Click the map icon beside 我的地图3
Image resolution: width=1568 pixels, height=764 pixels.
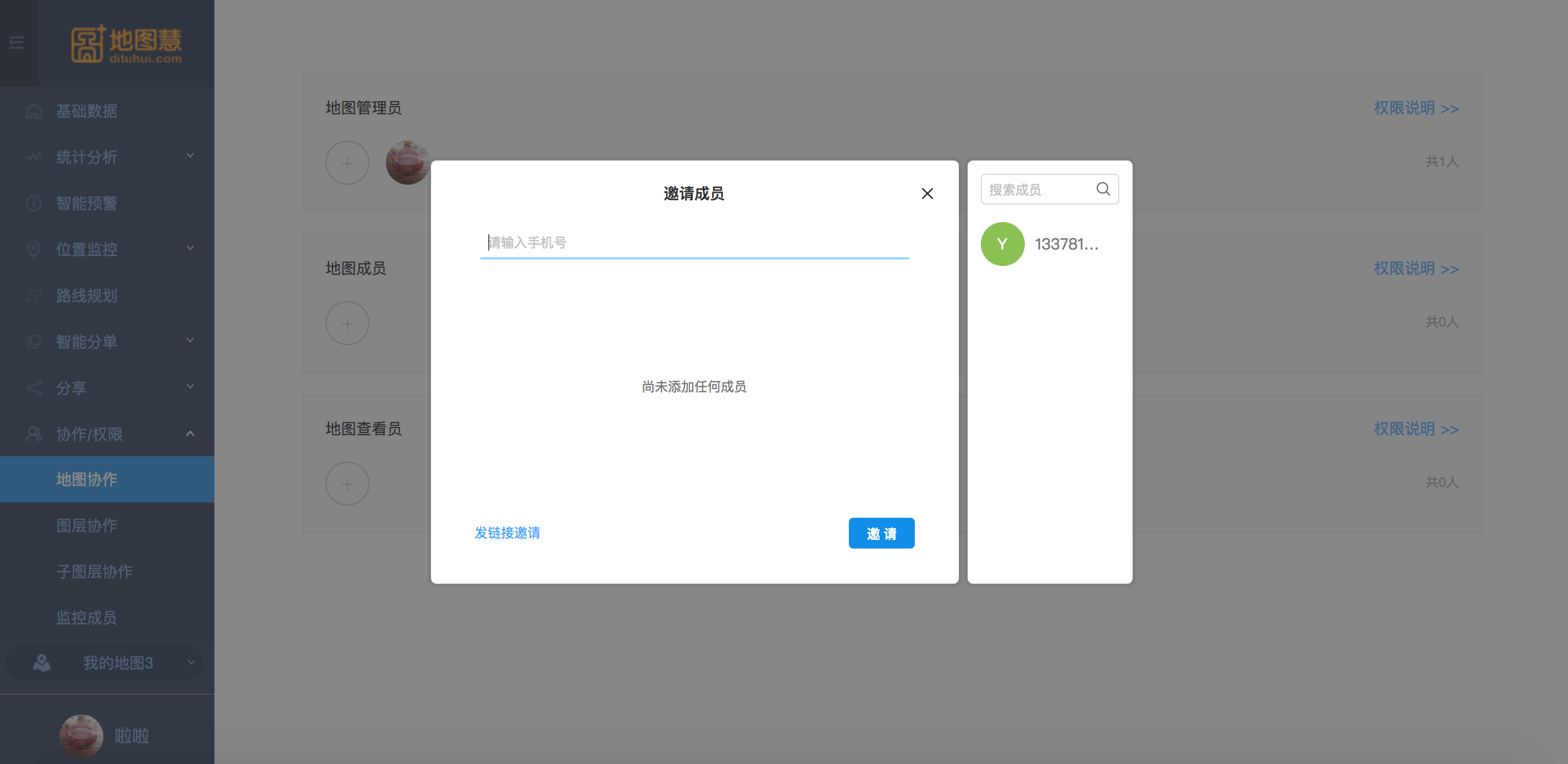(x=41, y=662)
